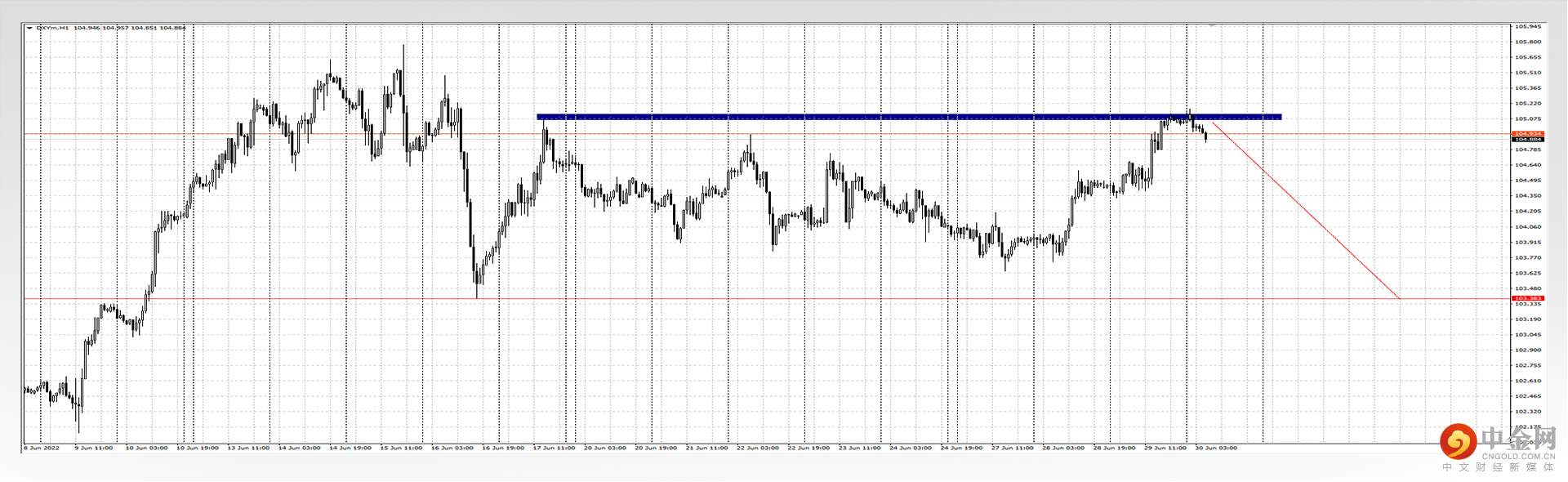Click the 104.495 price axis label
This screenshot has width=1568, height=482.
1528,181
